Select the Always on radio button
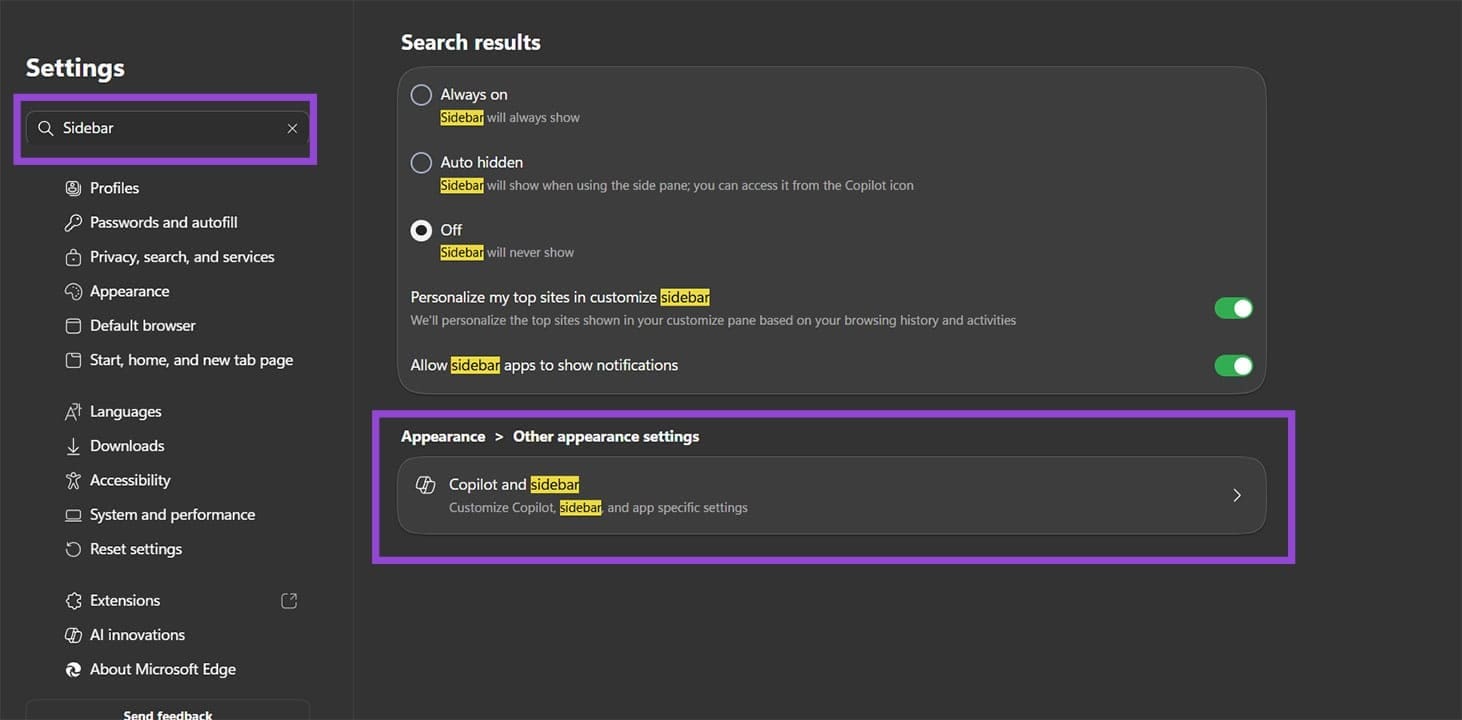This screenshot has height=720, width=1462. click(x=421, y=95)
